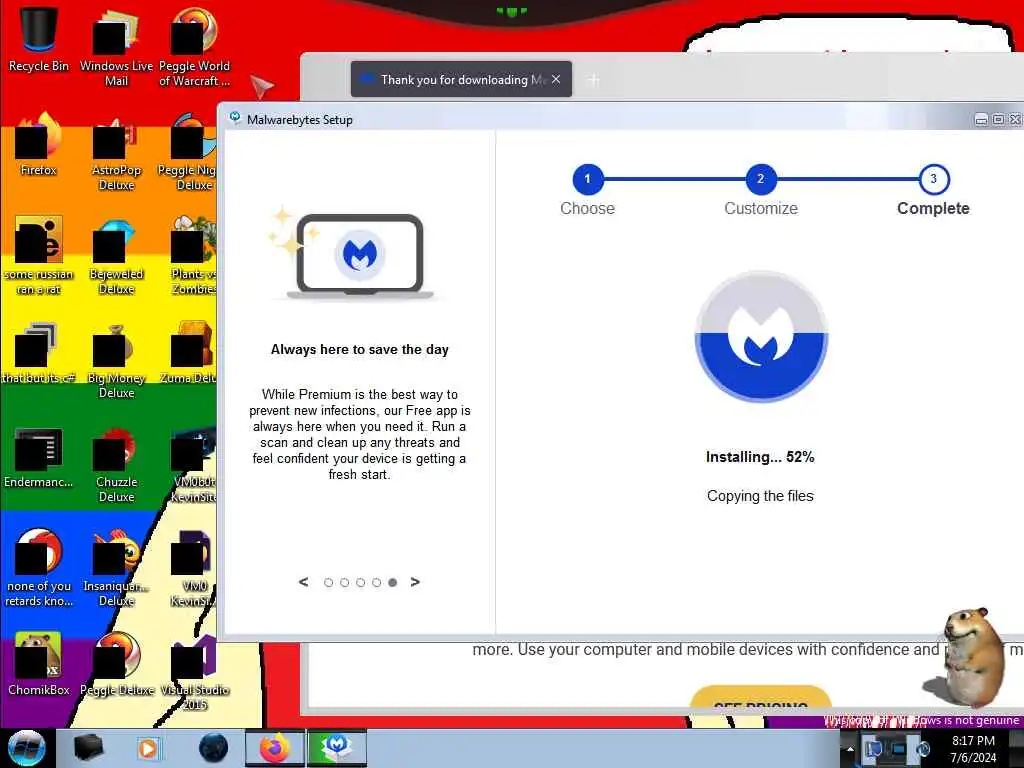Click step 3 Complete in setup progress
This screenshot has height=768, width=1024.
point(933,179)
